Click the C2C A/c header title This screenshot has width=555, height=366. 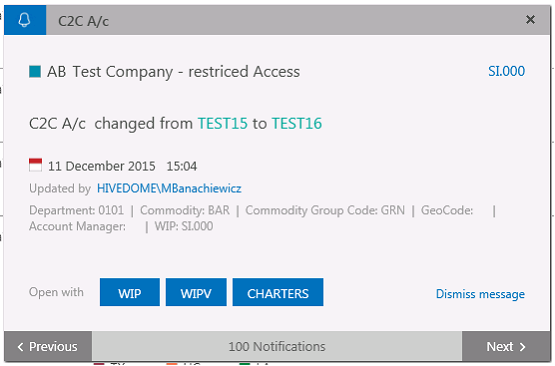click(84, 21)
